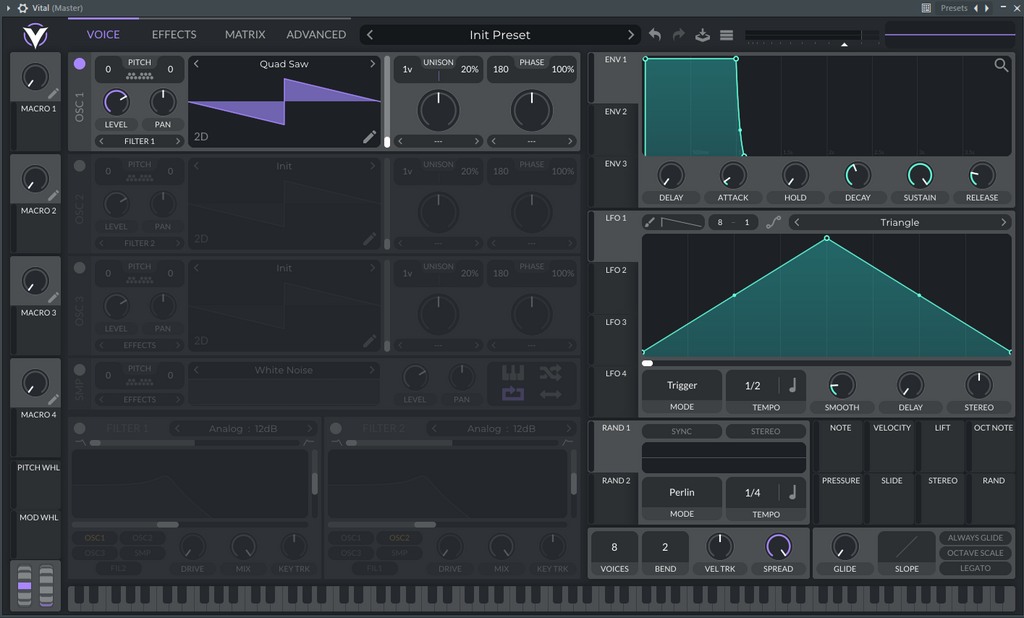Screen dimensions: 1024x618
Task: Click the Macro 3 edit pencil icon
Action: [54, 297]
